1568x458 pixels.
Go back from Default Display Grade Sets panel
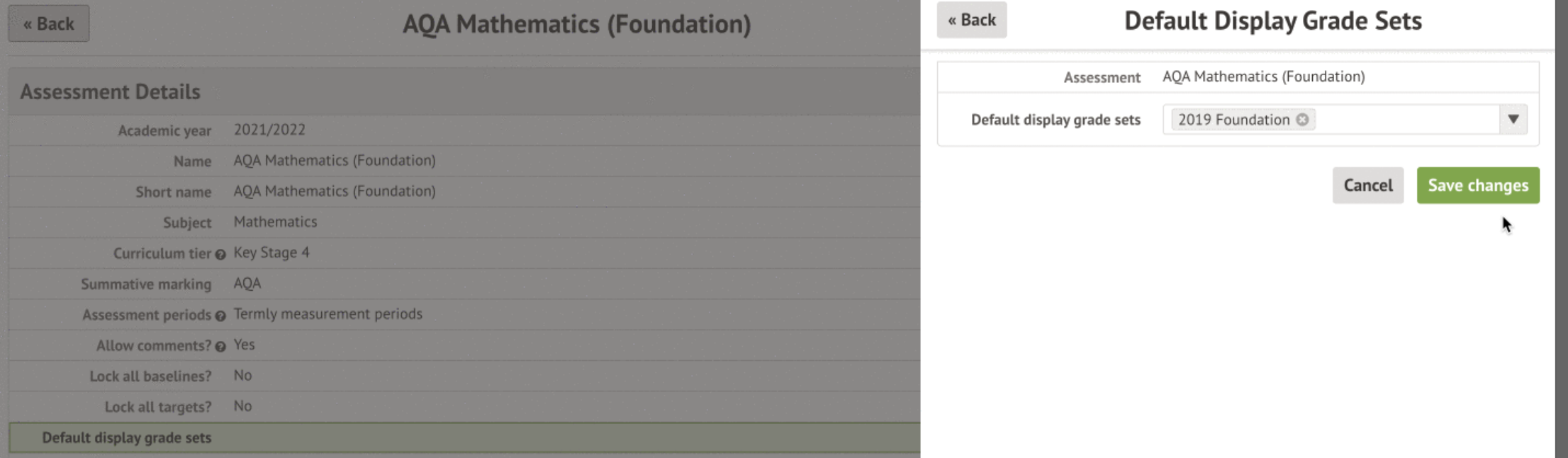click(971, 20)
